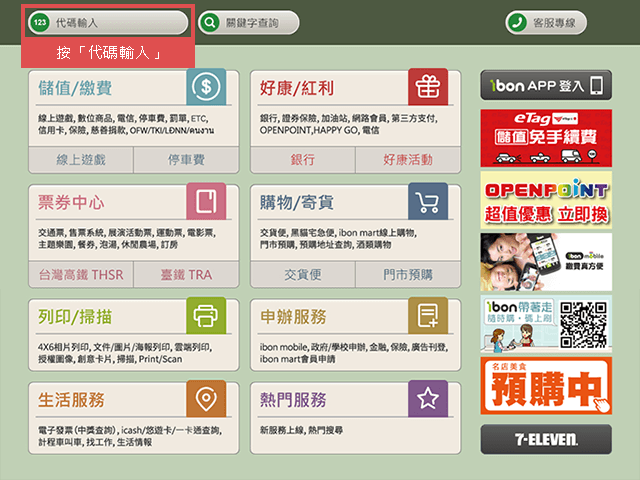Click the green printer 列印/掃描 icon
This screenshot has width=640, height=480.
pos(206,316)
